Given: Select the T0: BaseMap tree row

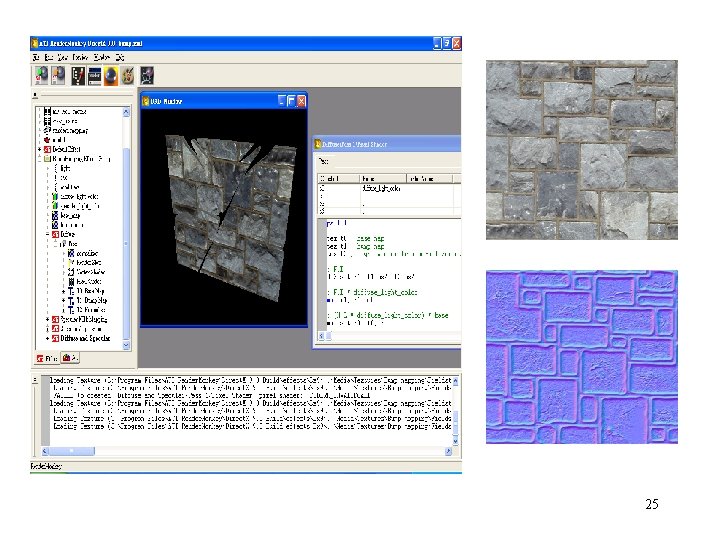Looking at the screenshot, I should coord(90,291).
